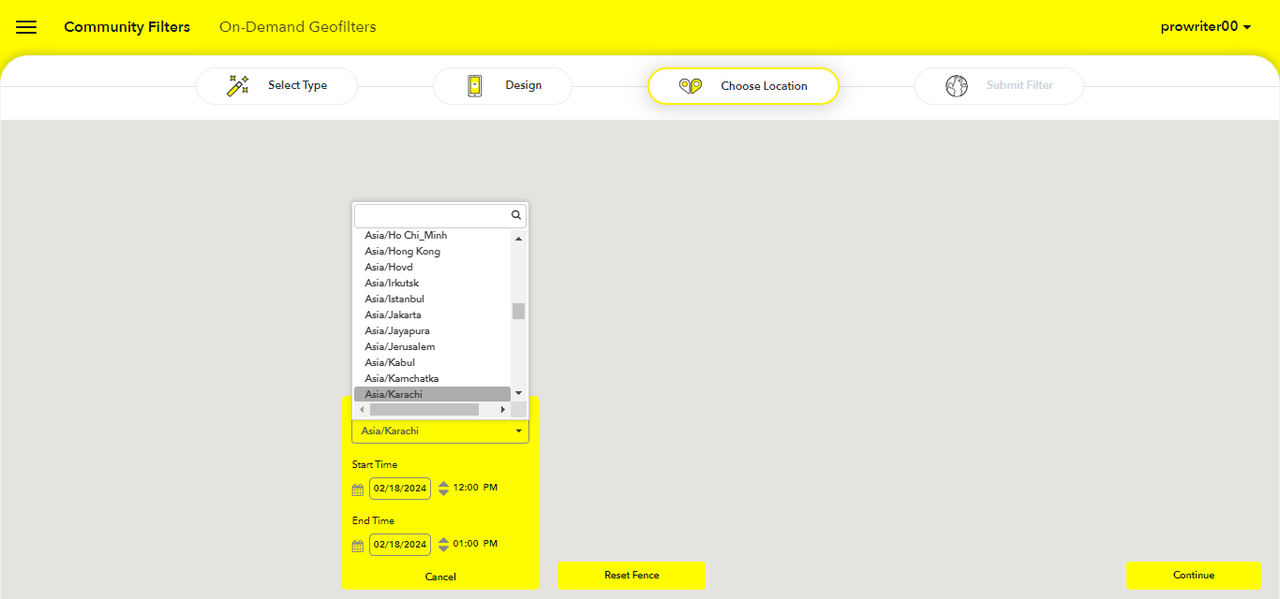Go to the Submit Filter step
Viewport: 1280px width, 599px height.
tap(999, 86)
